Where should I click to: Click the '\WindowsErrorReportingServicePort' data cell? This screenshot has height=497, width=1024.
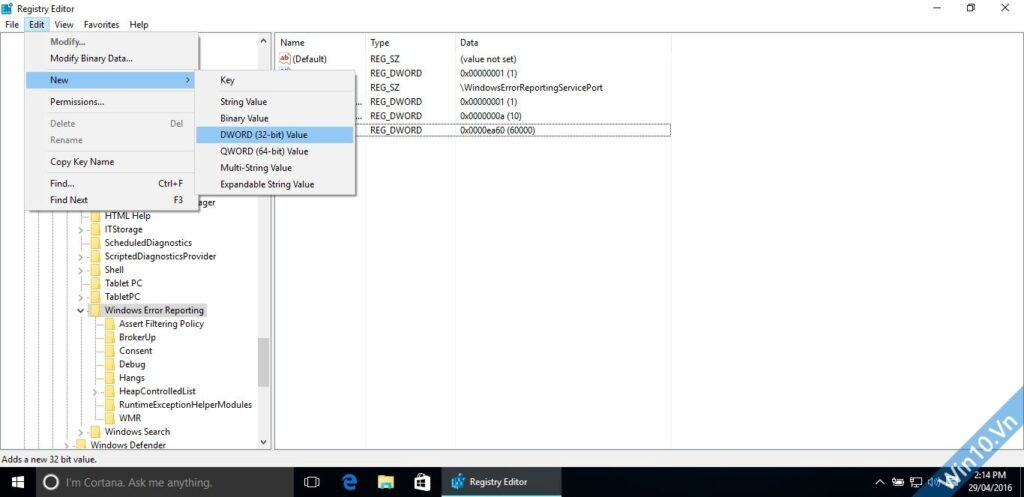pos(532,88)
